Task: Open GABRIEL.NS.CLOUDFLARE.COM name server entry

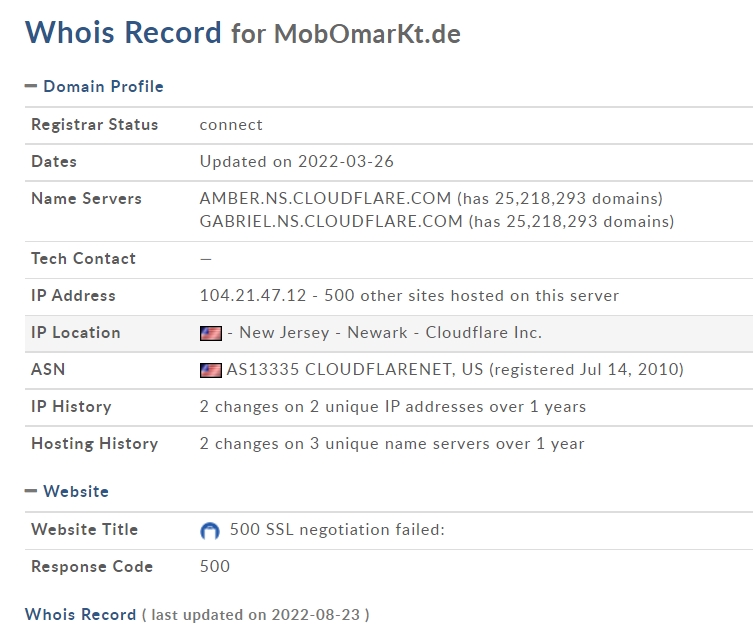Action: pos(331,221)
